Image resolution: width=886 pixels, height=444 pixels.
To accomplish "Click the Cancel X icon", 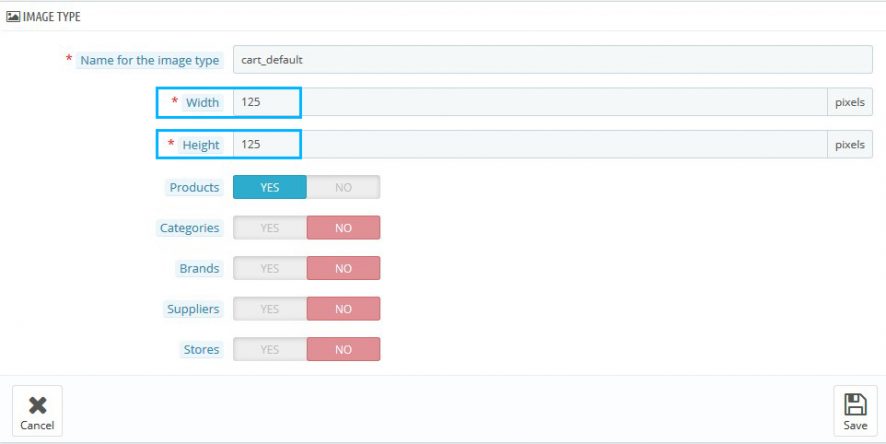I will click(37, 405).
